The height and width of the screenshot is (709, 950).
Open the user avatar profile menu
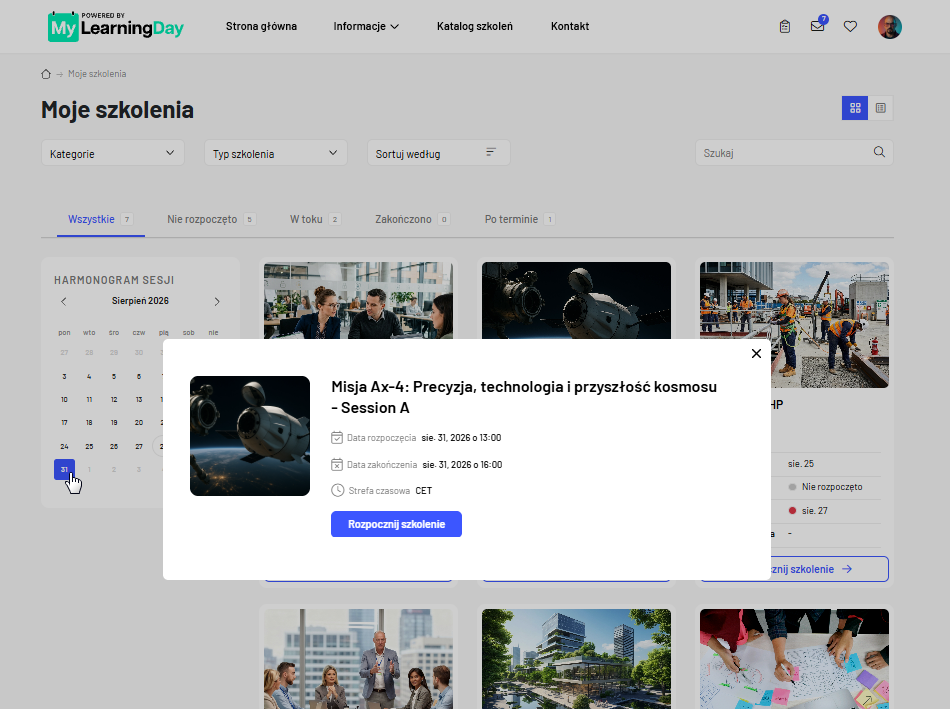tap(889, 27)
